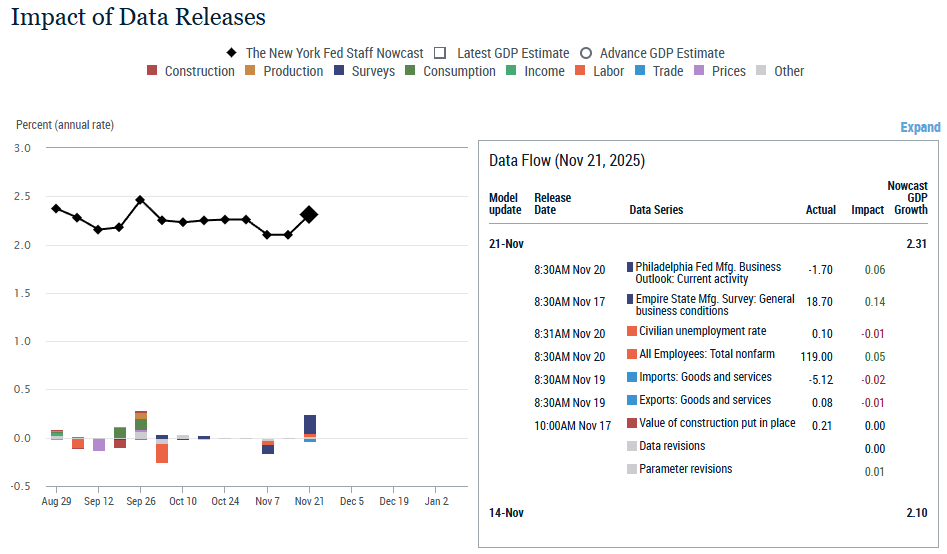This screenshot has height=554, width=947.
Task: Toggle the Construction legend swatch
Action: click(x=152, y=71)
